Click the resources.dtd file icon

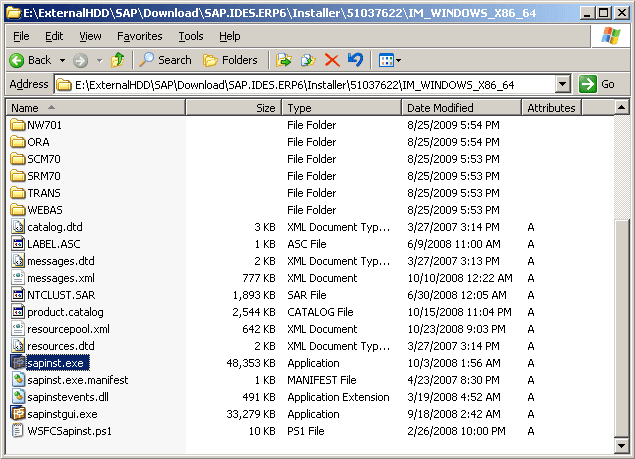[17, 346]
